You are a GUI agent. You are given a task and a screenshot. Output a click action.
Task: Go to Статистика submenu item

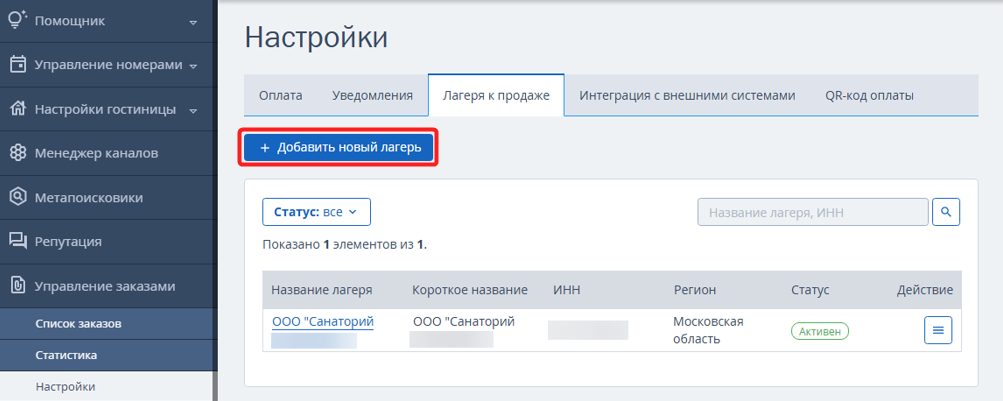point(107,355)
